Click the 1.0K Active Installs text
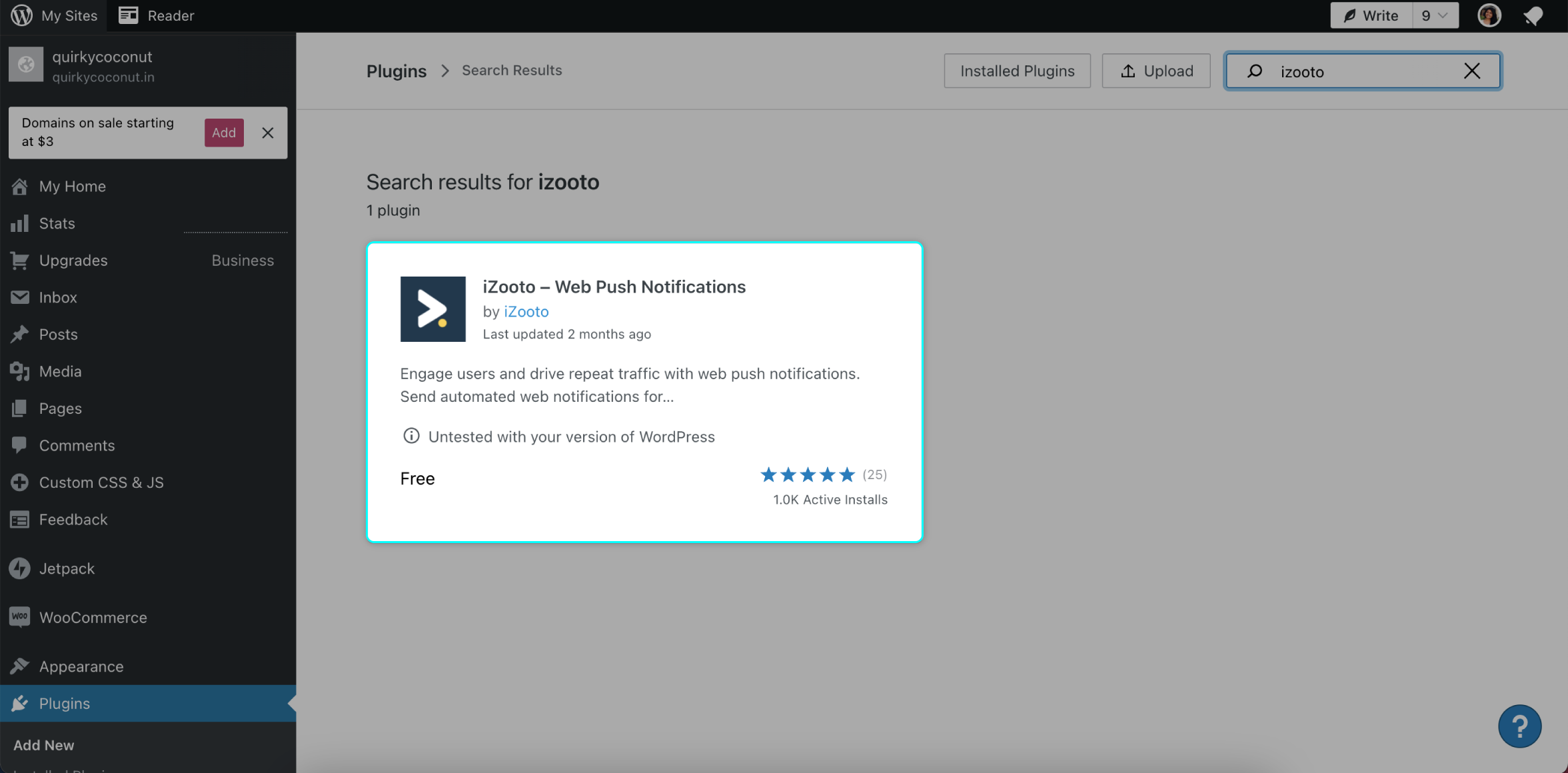The height and width of the screenshot is (773, 1568). click(x=830, y=500)
